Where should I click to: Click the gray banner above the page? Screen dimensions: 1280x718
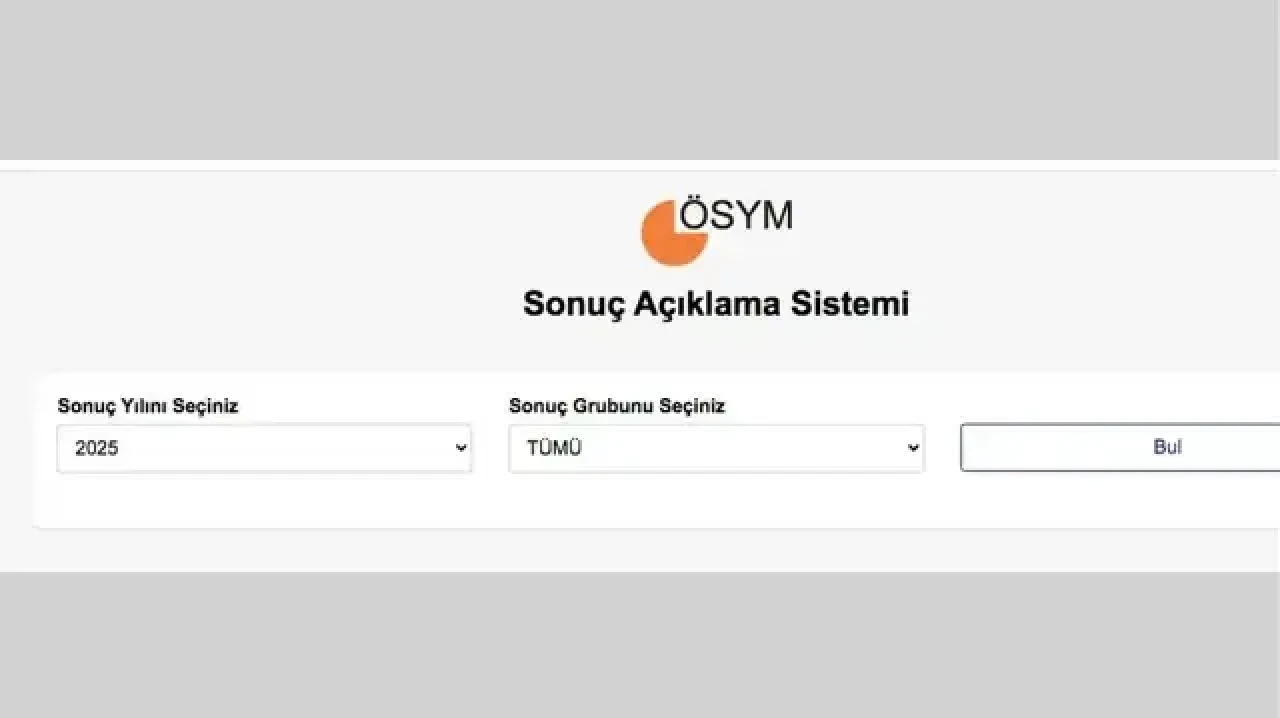(640, 80)
